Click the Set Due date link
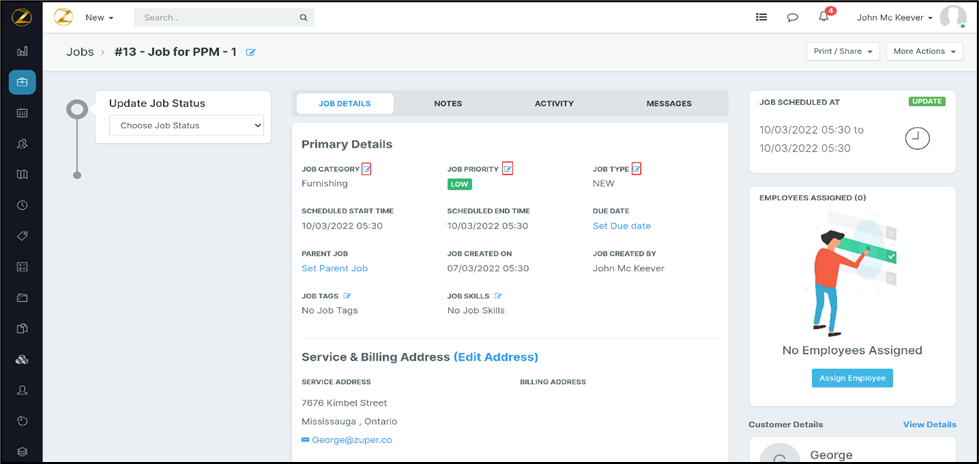 621,226
